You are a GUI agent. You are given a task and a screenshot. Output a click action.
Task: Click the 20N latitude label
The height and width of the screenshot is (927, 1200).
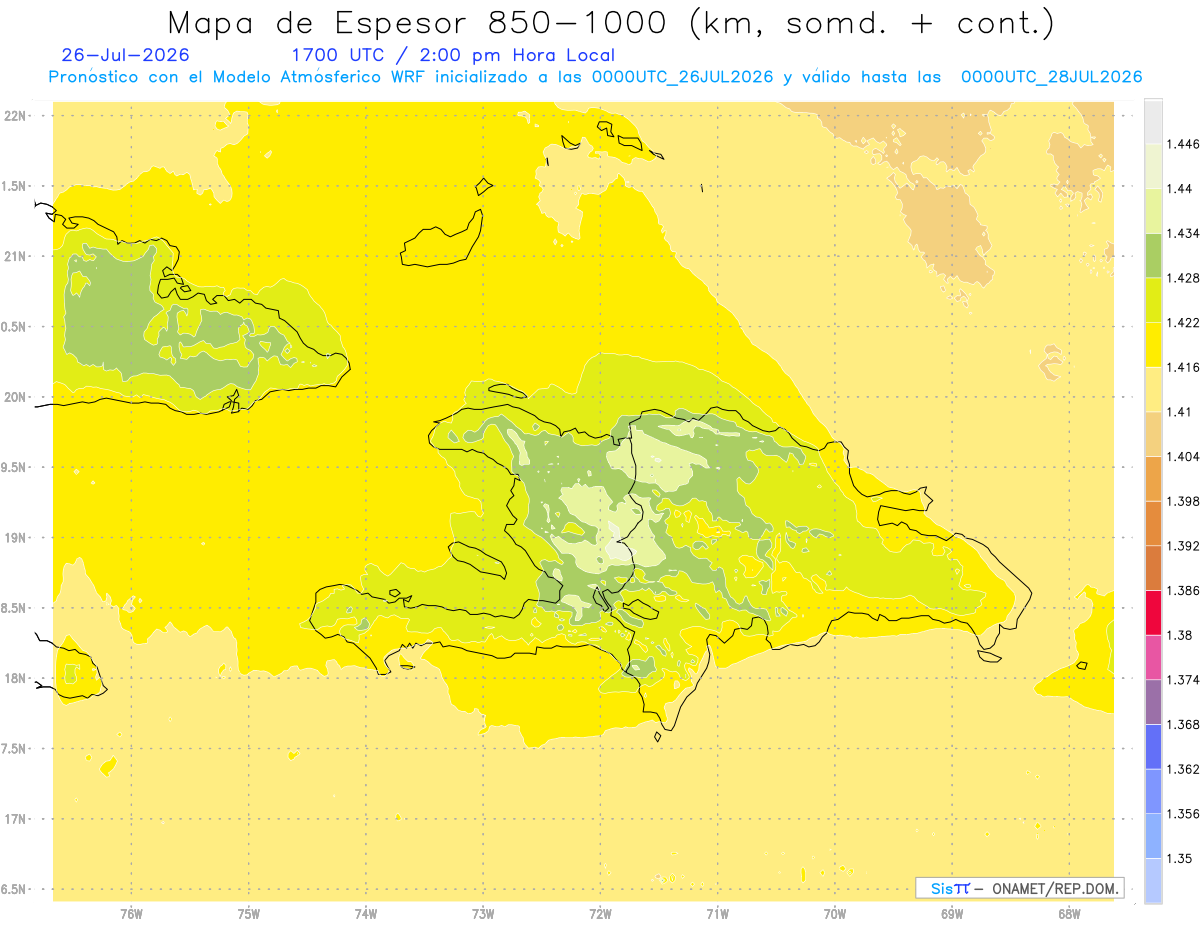(x=16, y=397)
